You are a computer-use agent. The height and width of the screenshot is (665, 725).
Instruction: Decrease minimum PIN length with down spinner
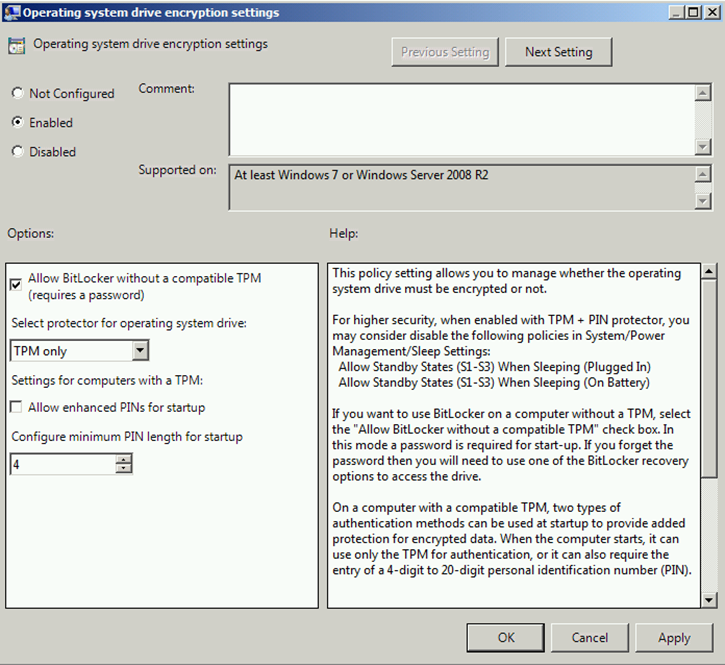[123, 468]
